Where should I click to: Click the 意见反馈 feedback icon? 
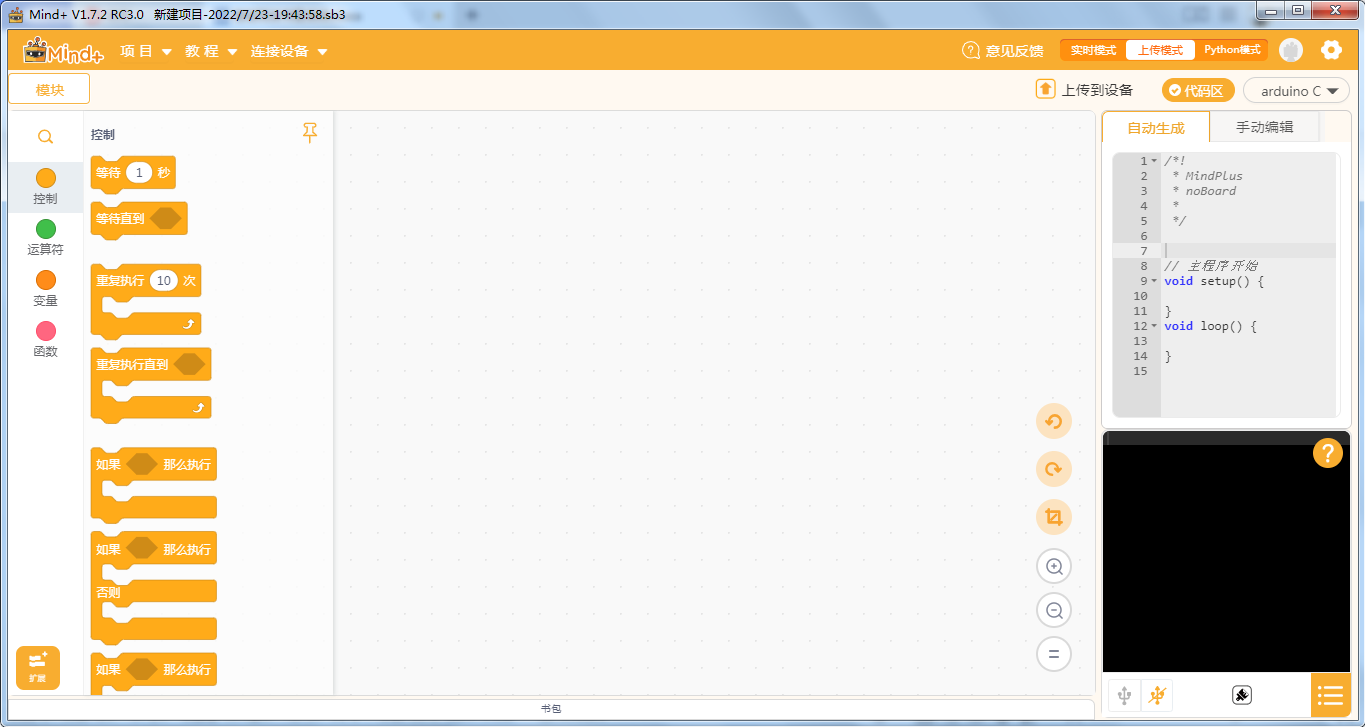(971, 50)
